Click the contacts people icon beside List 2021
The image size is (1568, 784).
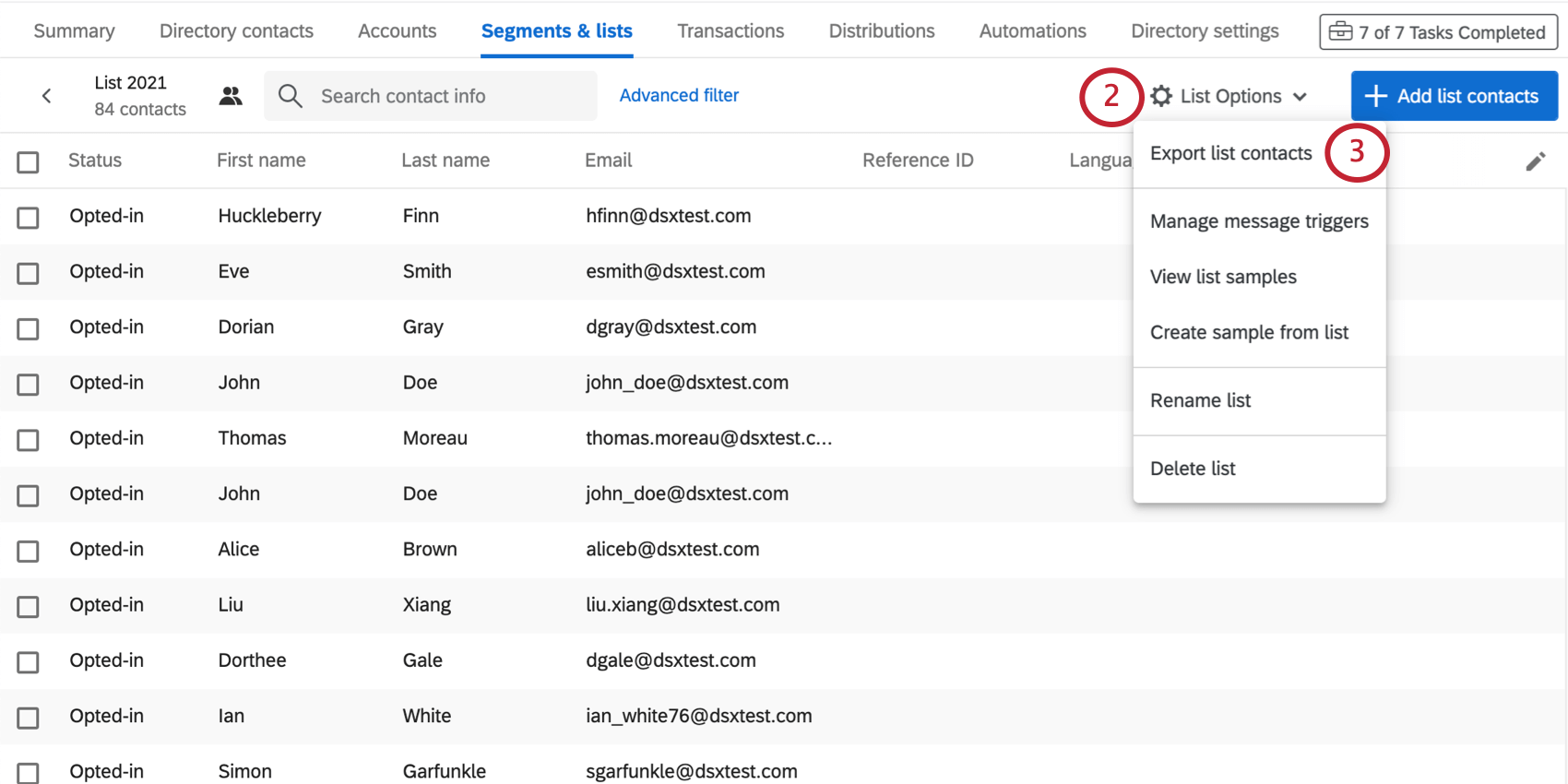[x=231, y=96]
